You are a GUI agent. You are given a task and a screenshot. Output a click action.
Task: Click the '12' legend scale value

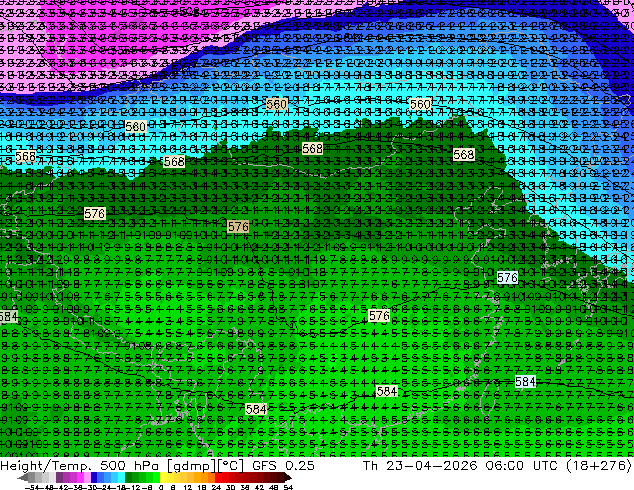click(188, 488)
